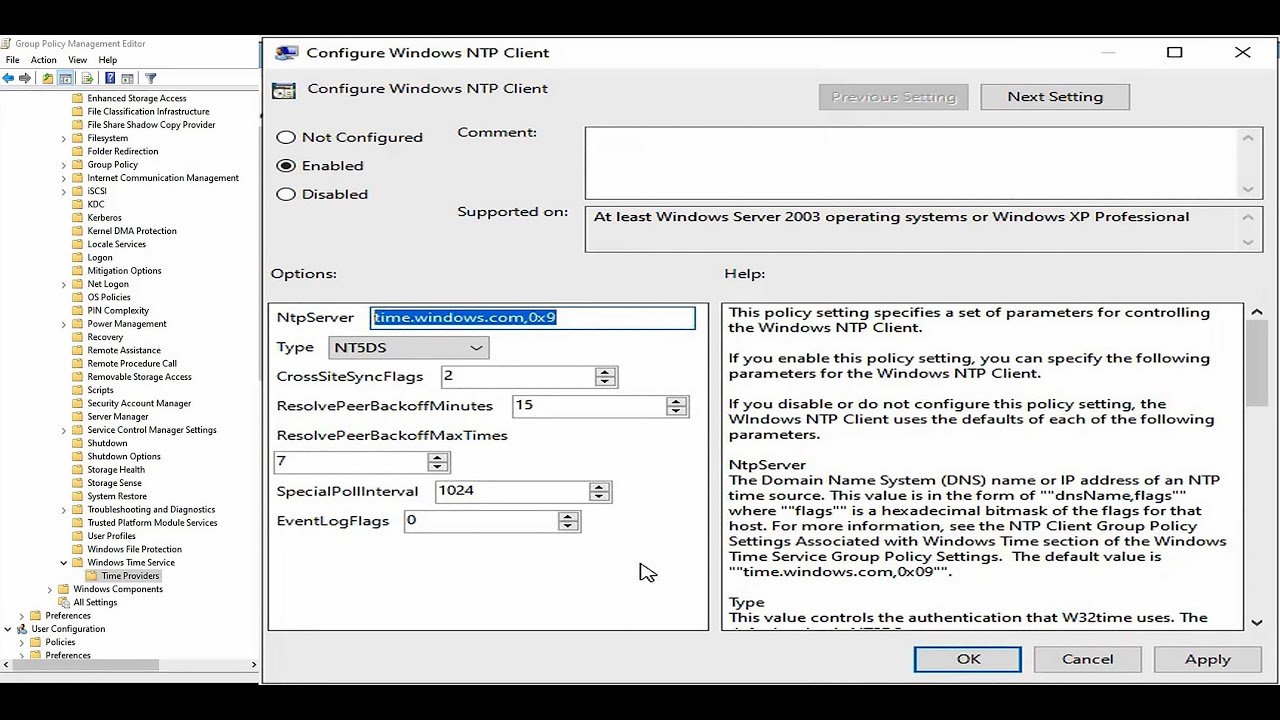
Task: Increase EventLogFlags with up arrow
Action: tap(568, 516)
